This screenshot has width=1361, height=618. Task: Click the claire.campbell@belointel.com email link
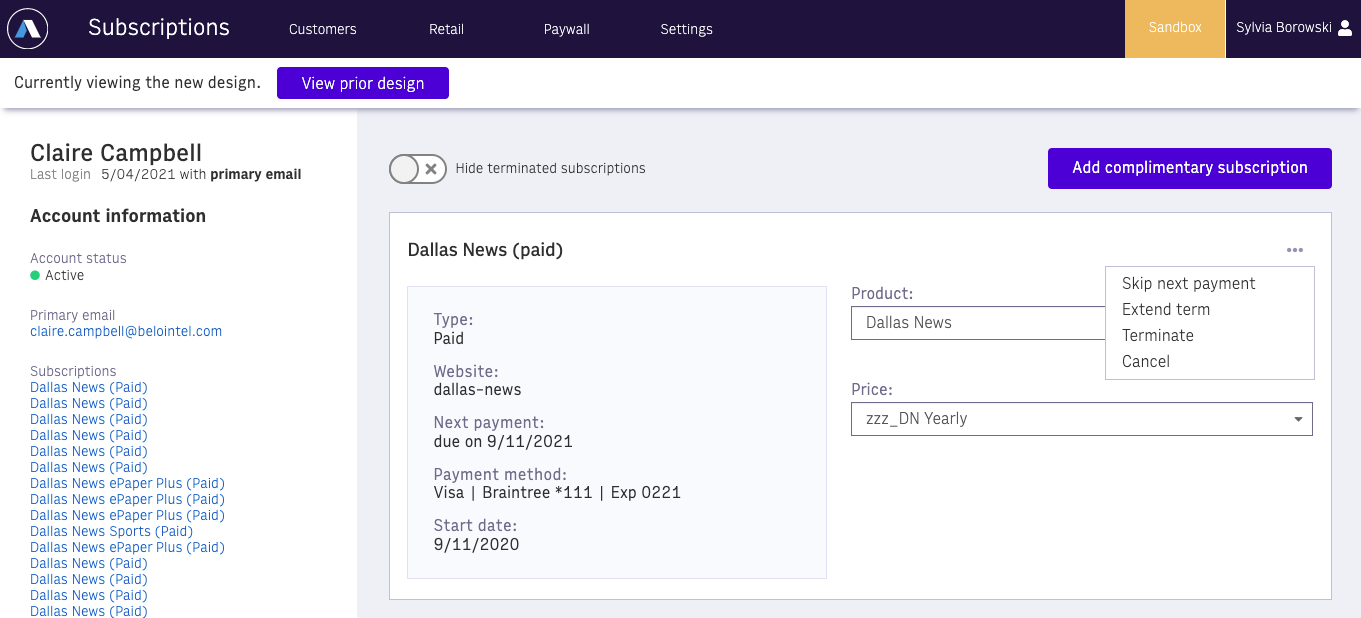pyautogui.click(x=126, y=331)
